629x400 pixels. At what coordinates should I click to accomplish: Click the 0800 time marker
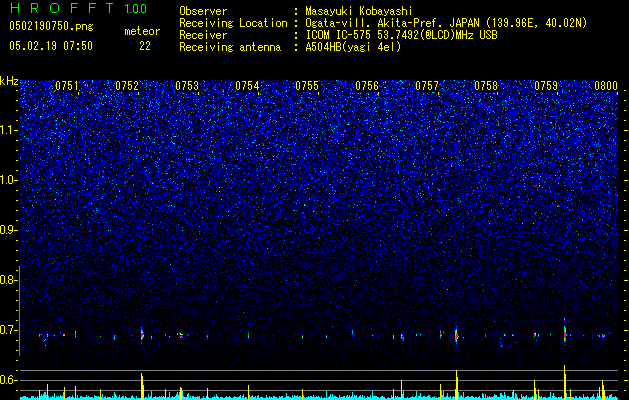click(606, 86)
